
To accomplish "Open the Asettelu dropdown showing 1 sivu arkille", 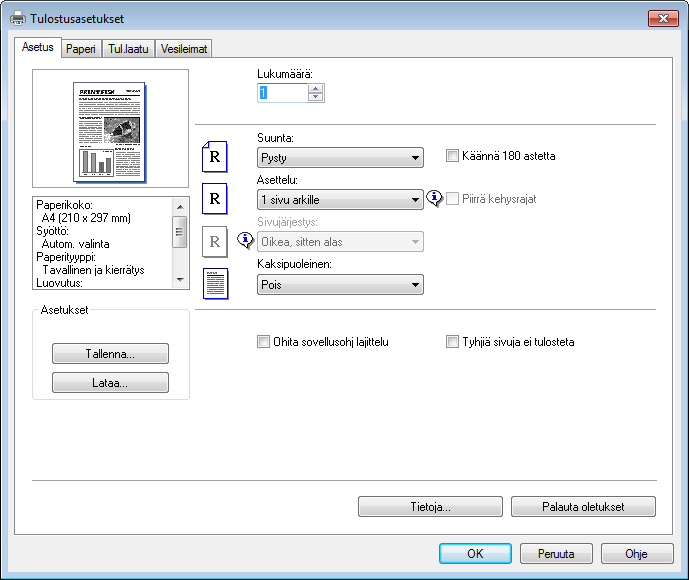I will pyautogui.click(x=340, y=199).
